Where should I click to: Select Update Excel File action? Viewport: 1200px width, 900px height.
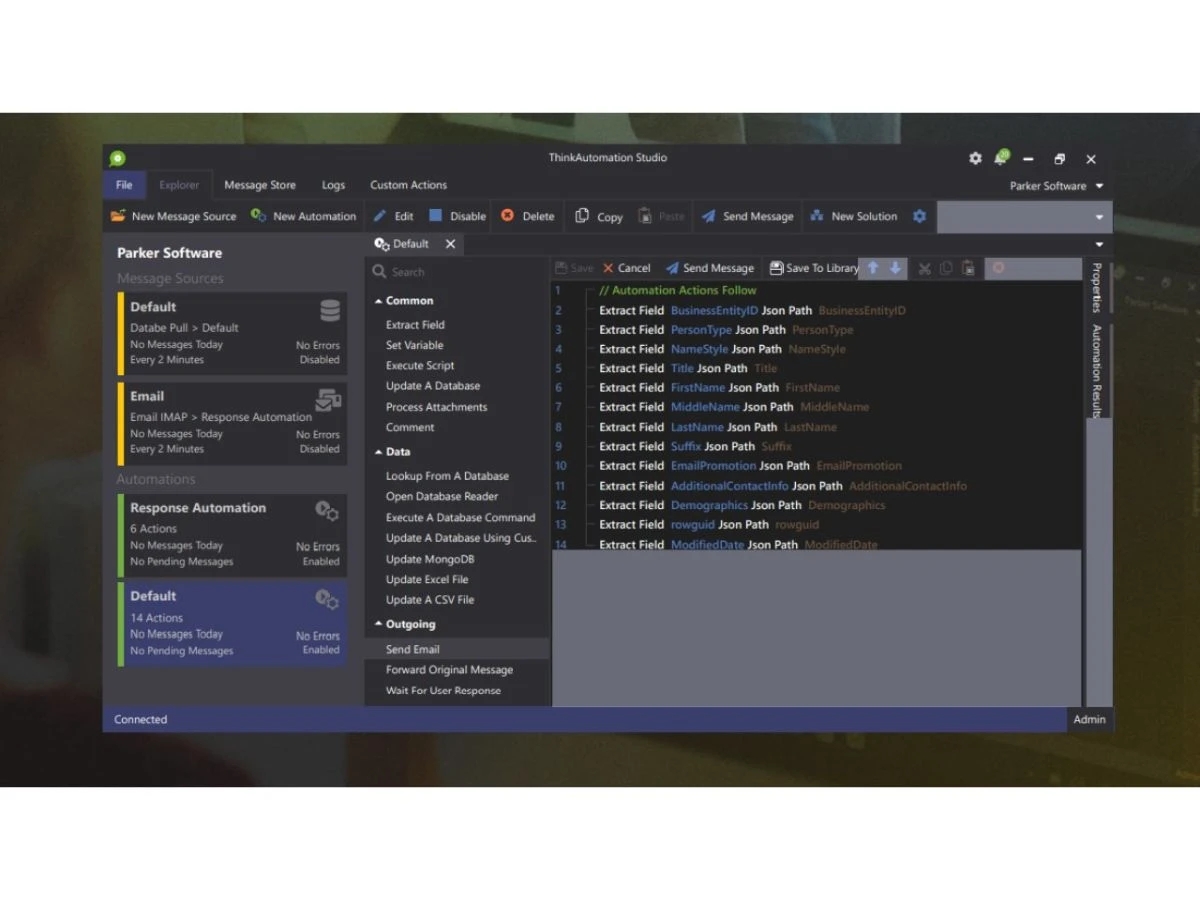tap(427, 579)
